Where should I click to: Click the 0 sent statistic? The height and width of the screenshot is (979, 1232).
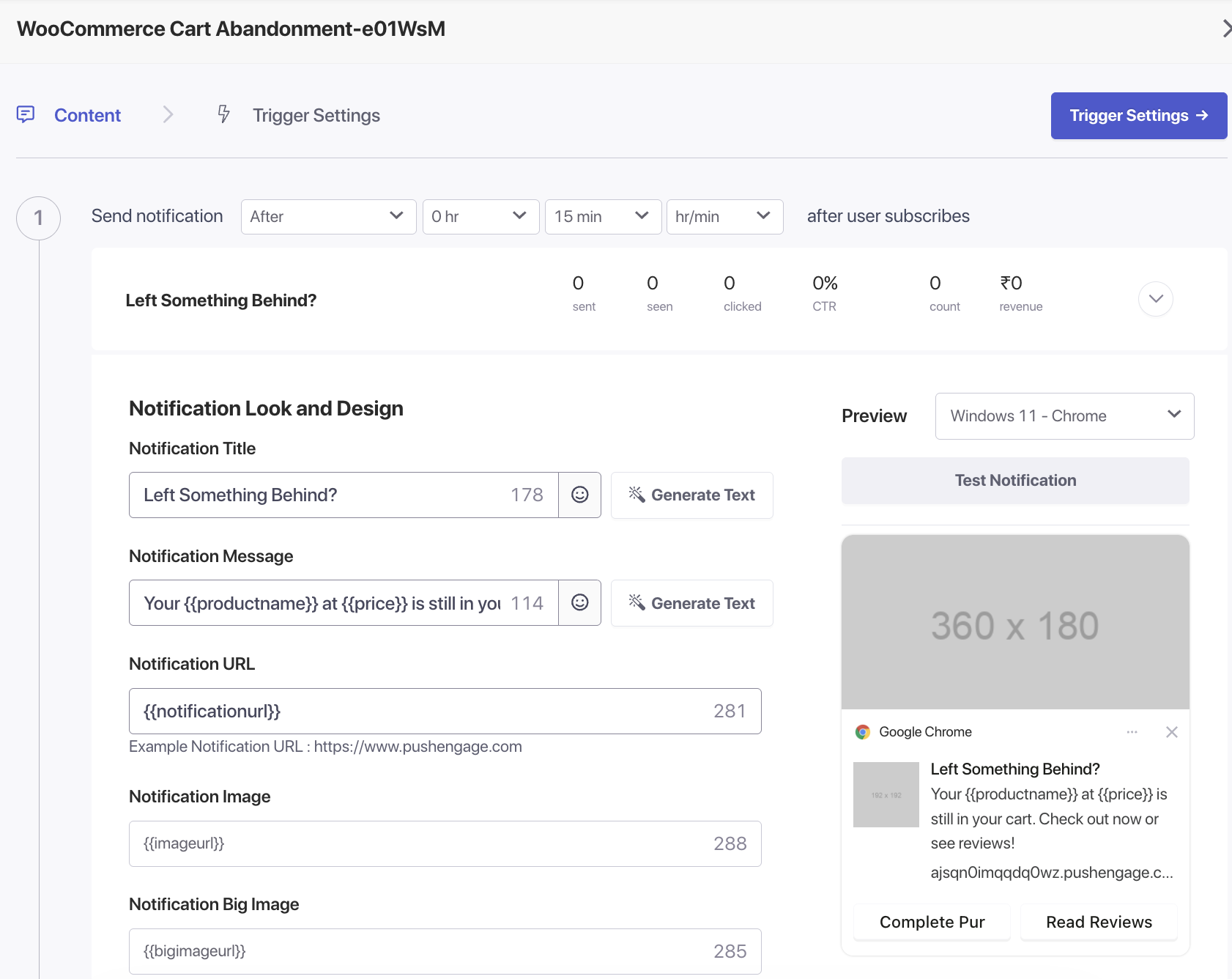[x=584, y=293]
